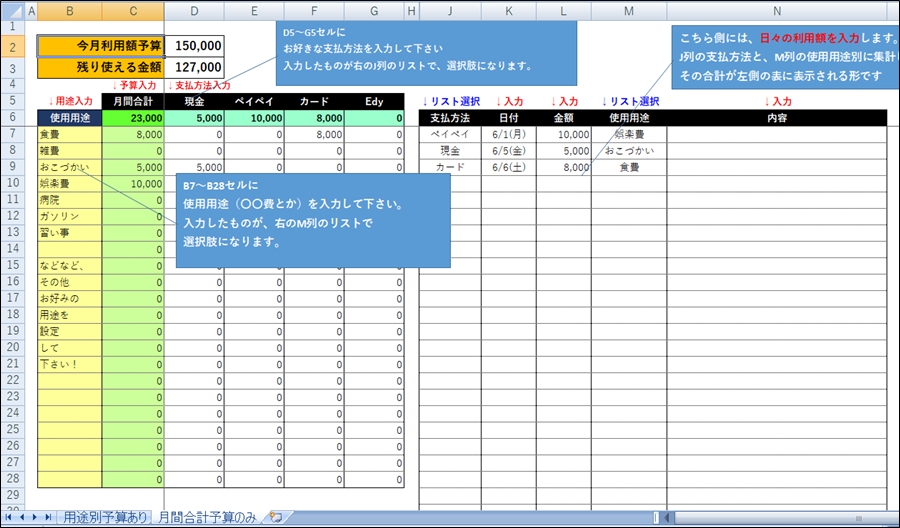Click the ペイペイ column header in row 5
The width and height of the screenshot is (900, 528).
coord(254,102)
